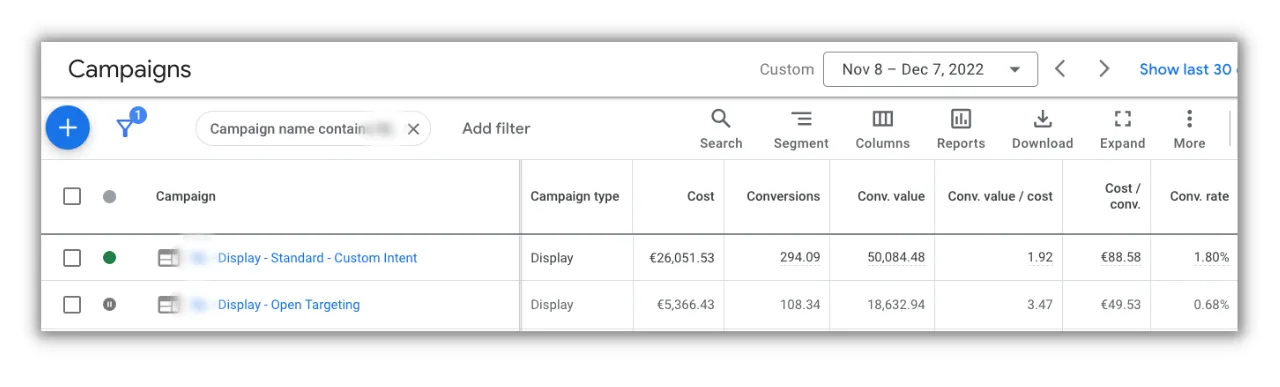Open Search in the table toolbar

click(721, 130)
